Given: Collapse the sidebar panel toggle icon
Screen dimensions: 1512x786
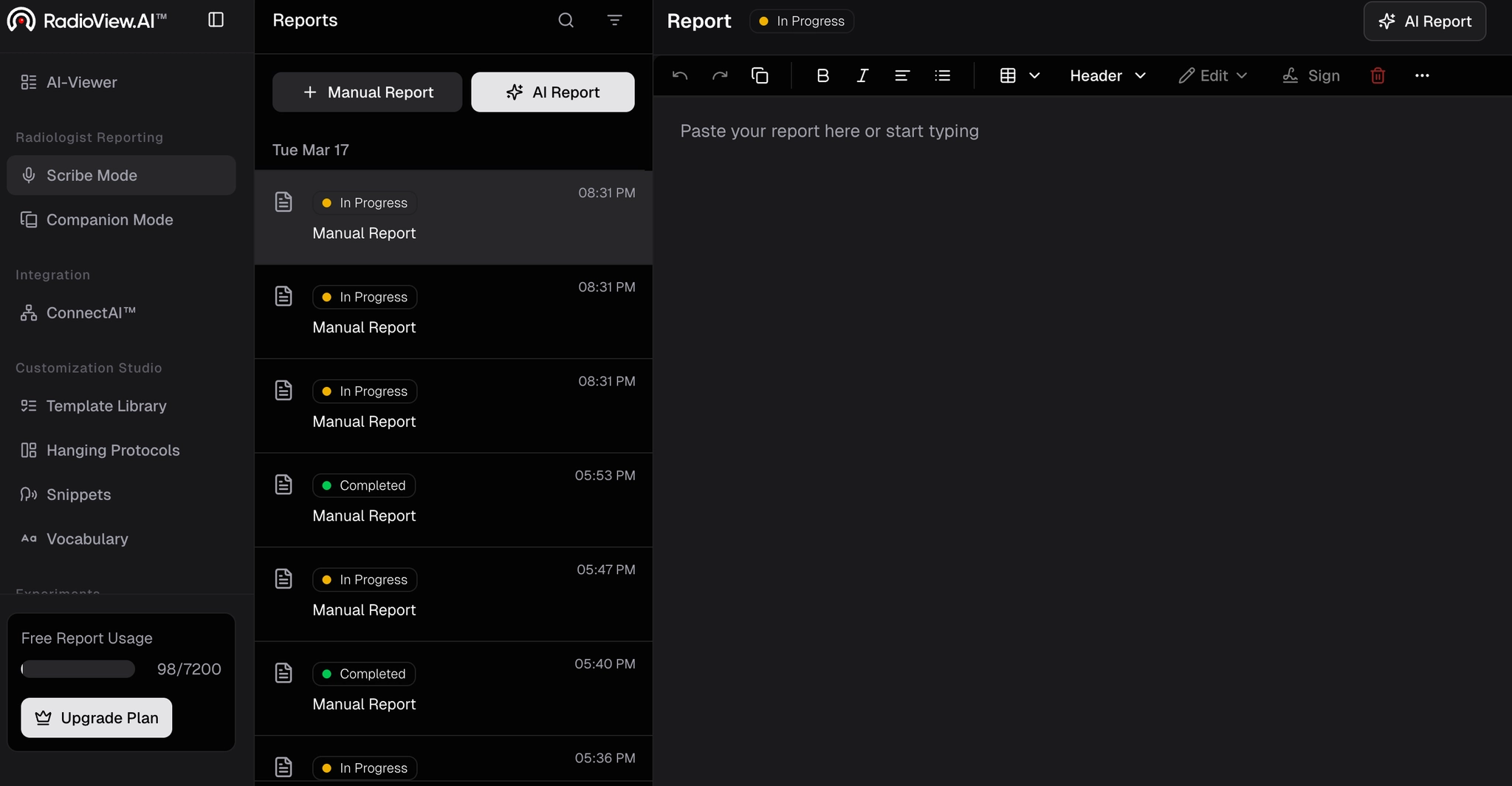Looking at the screenshot, I should pos(216,20).
